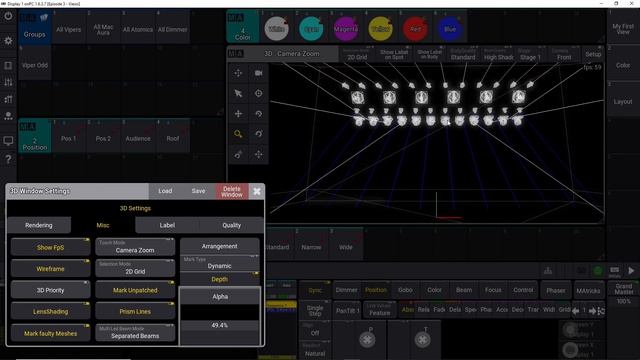Click the keyboard icon near the play button

point(614,270)
